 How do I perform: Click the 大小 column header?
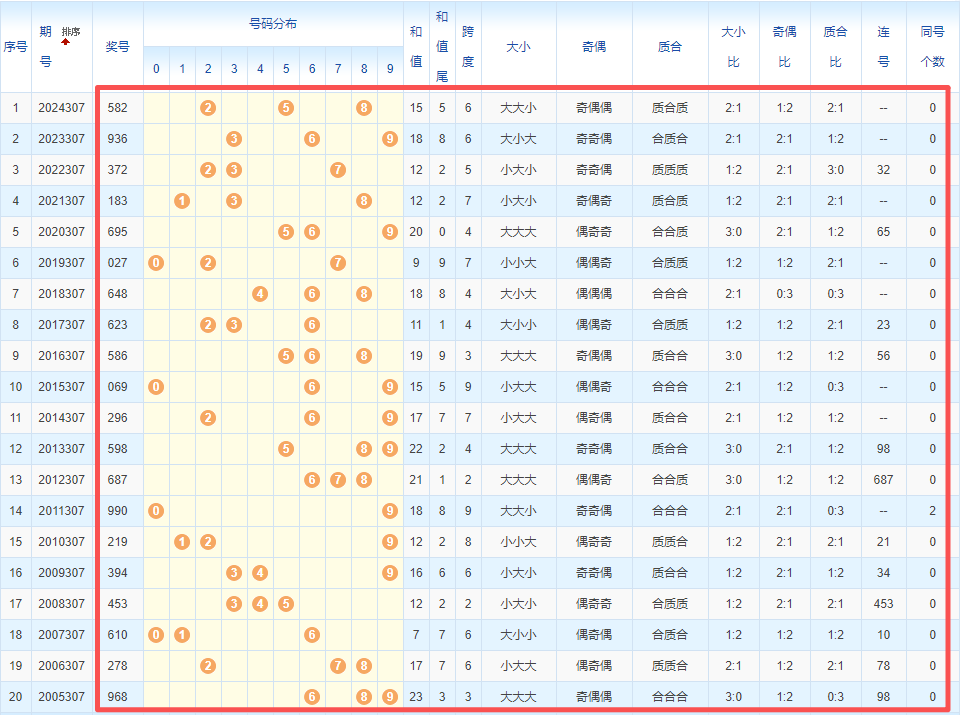click(519, 47)
